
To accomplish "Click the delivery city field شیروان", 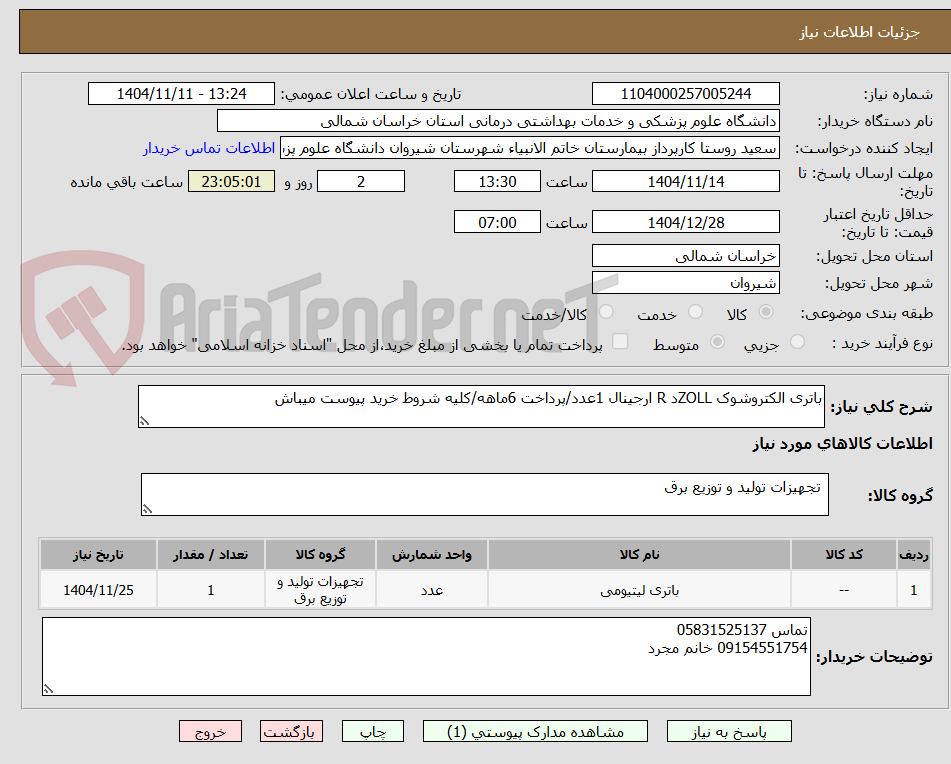I will [x=685, y=283].
